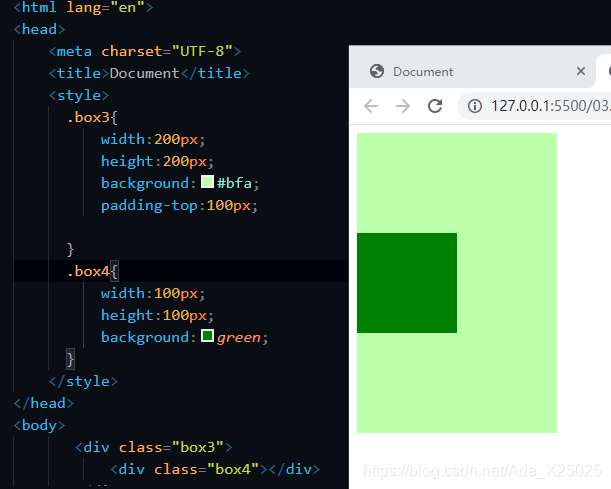
Task: Select the Document browser tab
Action: 473,71
